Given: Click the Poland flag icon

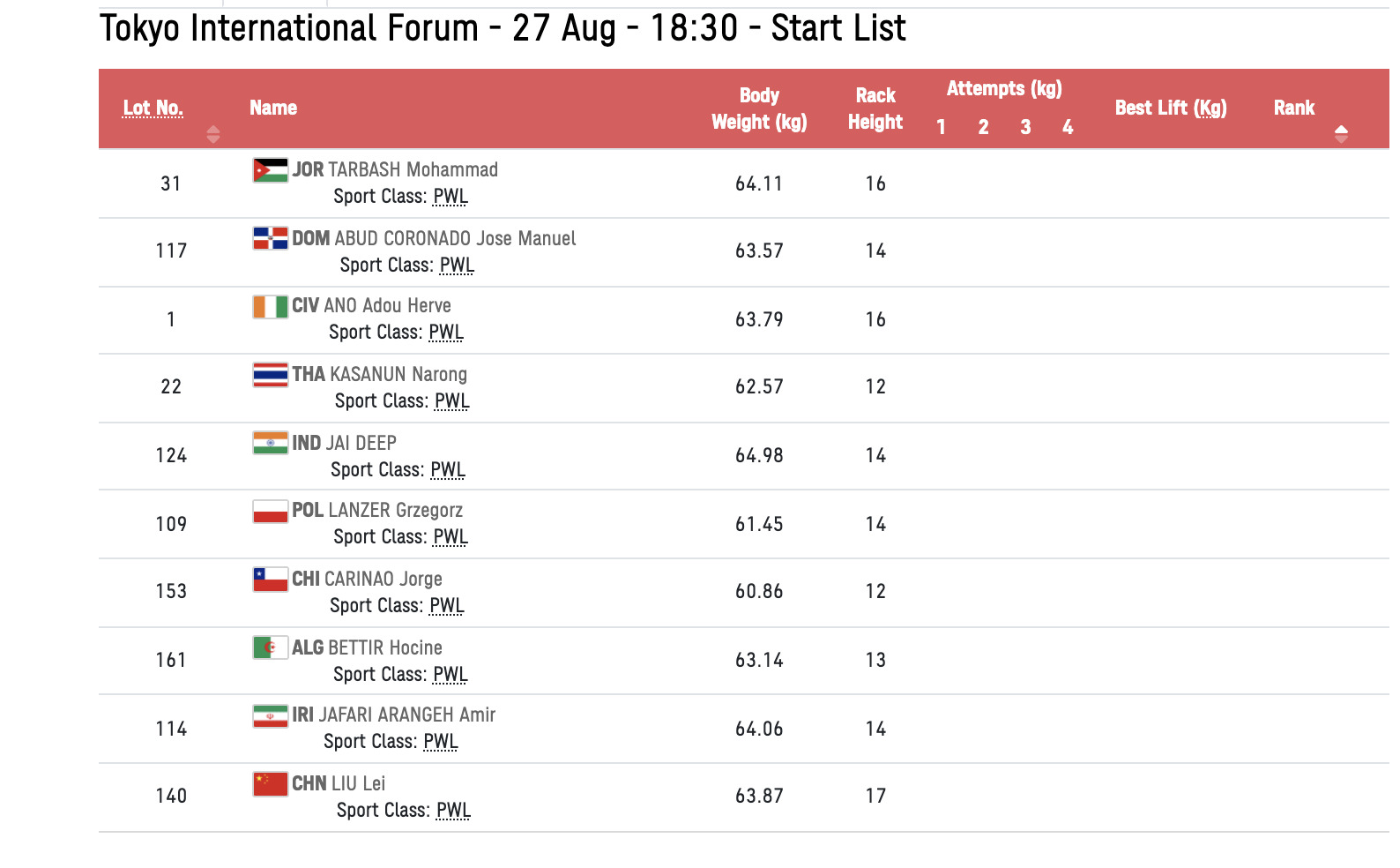Looking at the screenshot, I should (x=270, y=511).
